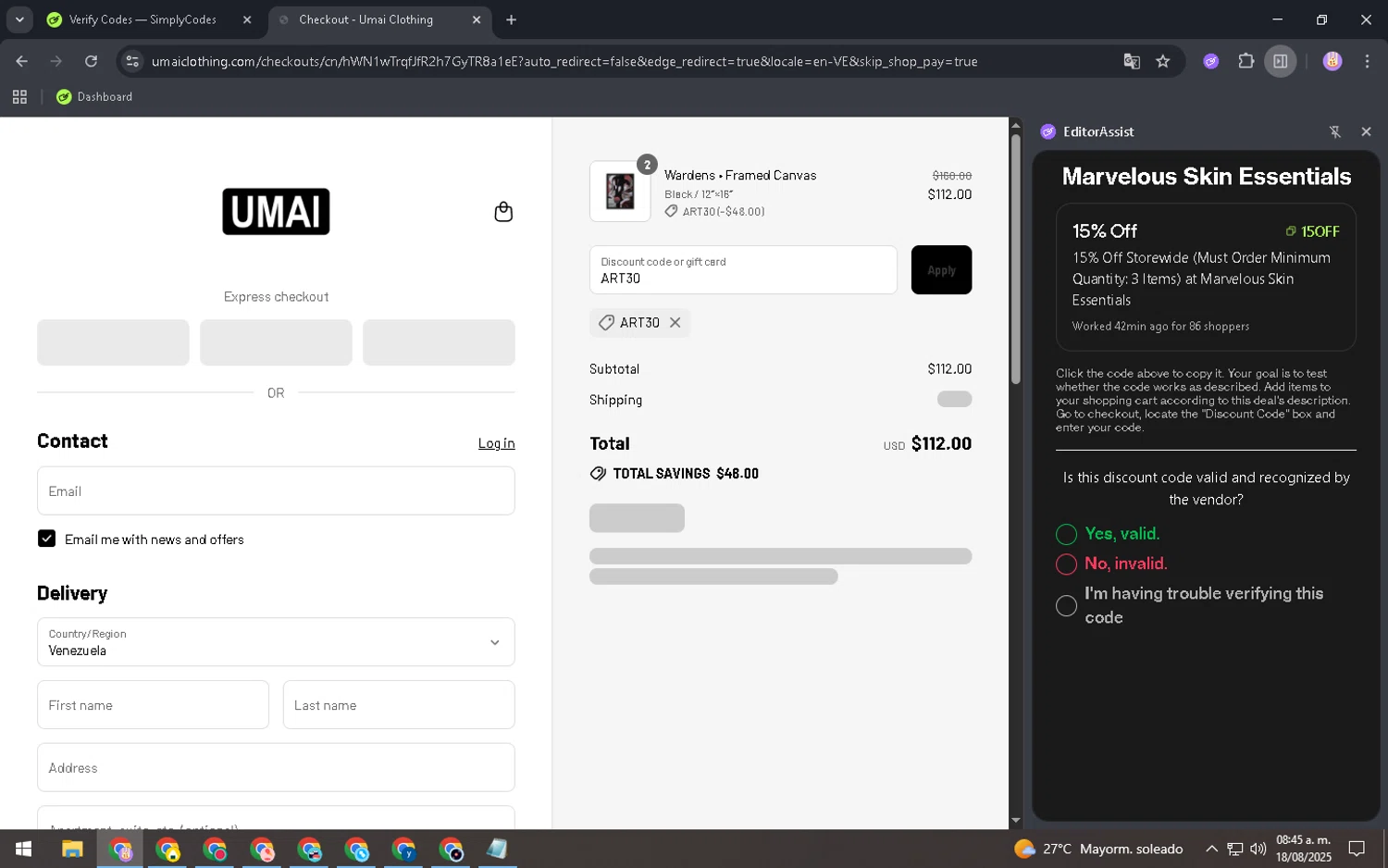The image size is (1388, 868).
Task: Click the checkout page vertical scrollbar thumb
Action: [x=1015, y=259]
